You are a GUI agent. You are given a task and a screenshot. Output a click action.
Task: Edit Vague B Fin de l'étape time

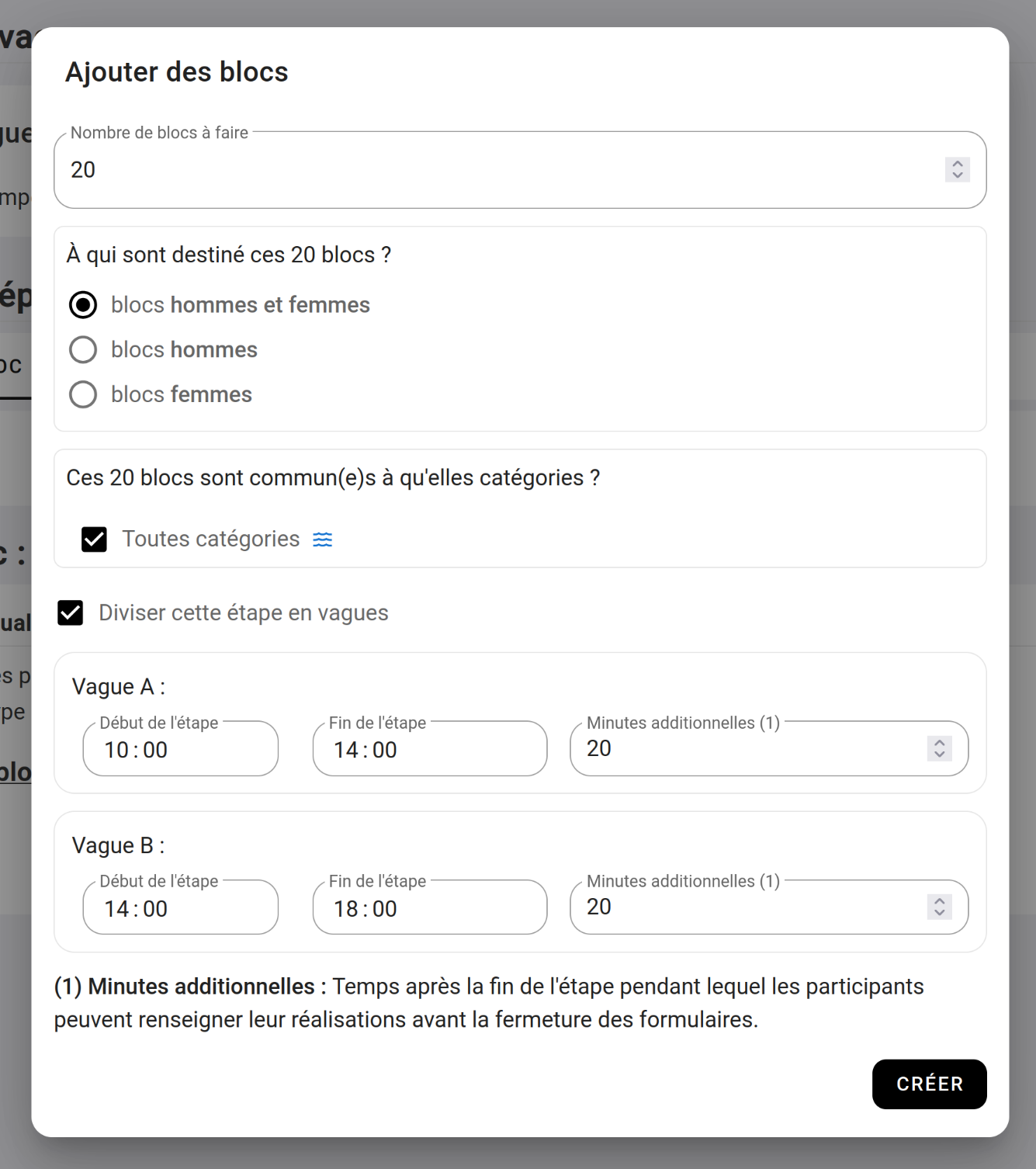tap(429, 908)
